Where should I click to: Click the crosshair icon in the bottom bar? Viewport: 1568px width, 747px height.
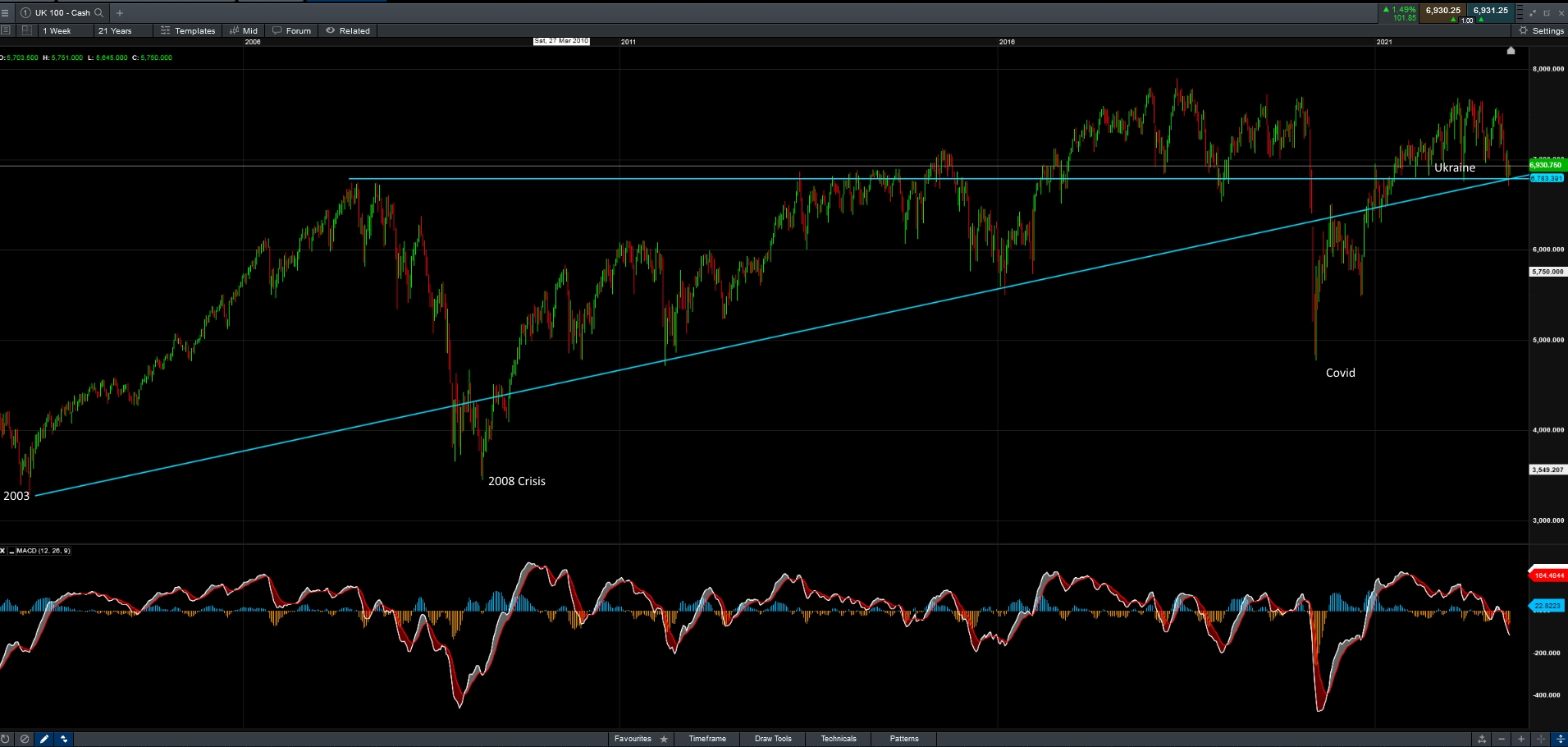[1541, 739]
